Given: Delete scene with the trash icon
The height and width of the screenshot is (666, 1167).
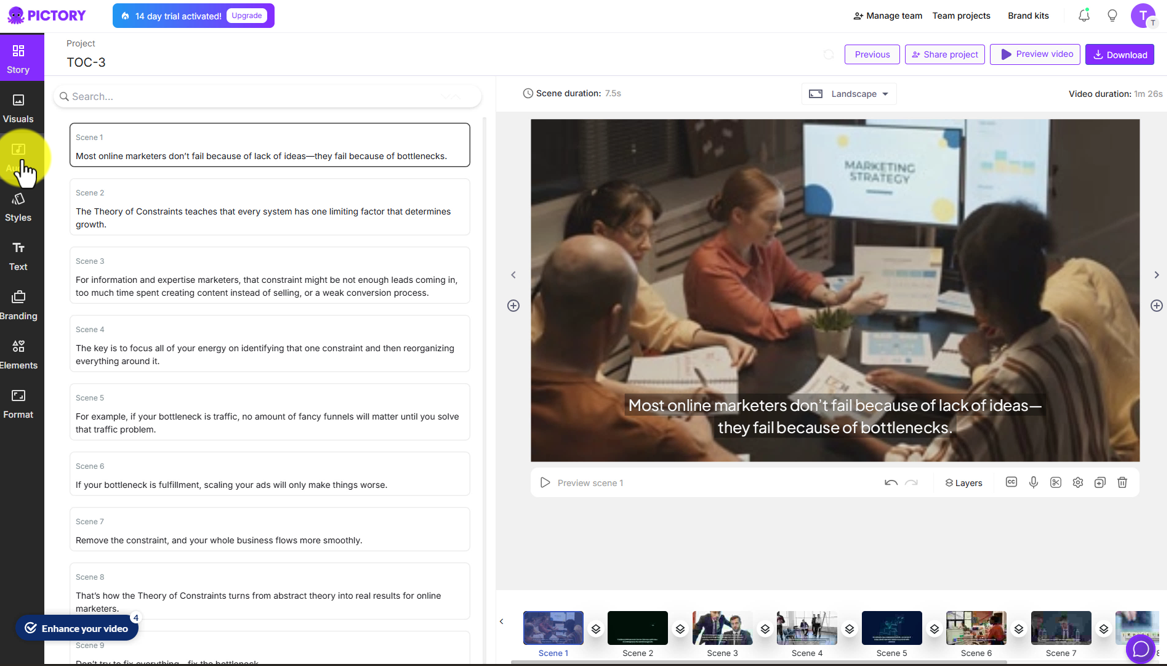Looking at the screenshot, I should (x=1122, y=482).
